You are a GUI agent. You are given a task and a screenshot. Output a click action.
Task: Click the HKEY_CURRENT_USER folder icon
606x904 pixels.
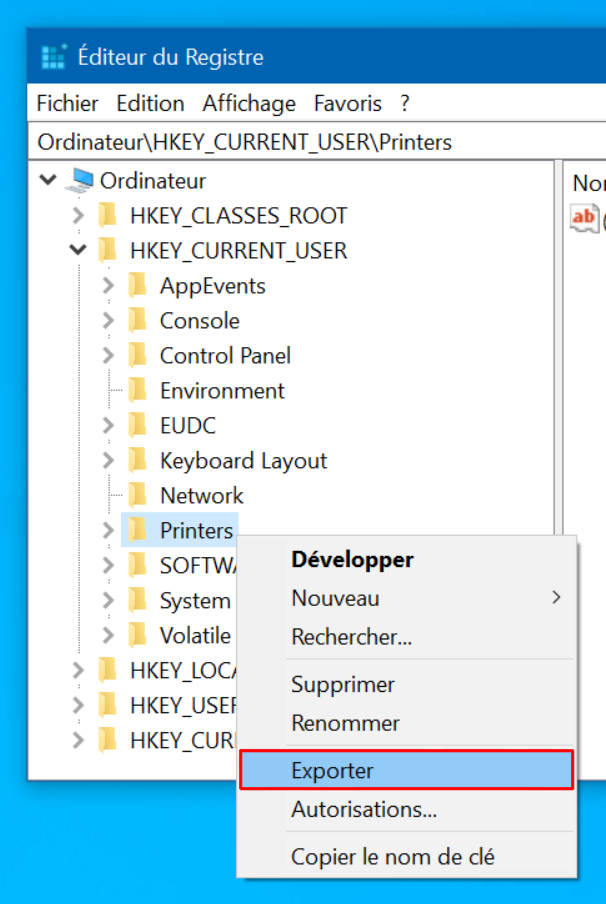click(x=108, y=251)
